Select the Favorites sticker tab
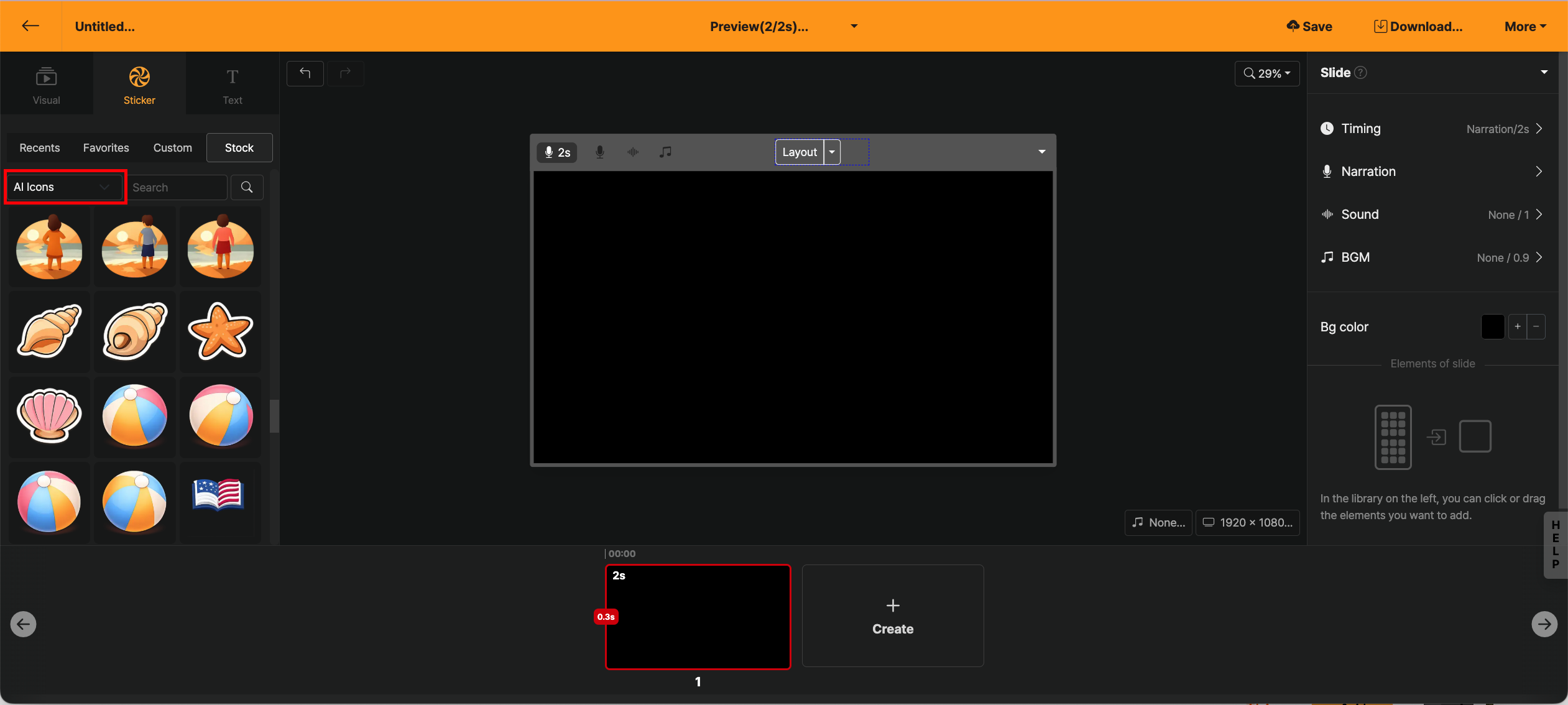The width and height of the screenshot is (1568, 705). point(106,148)
